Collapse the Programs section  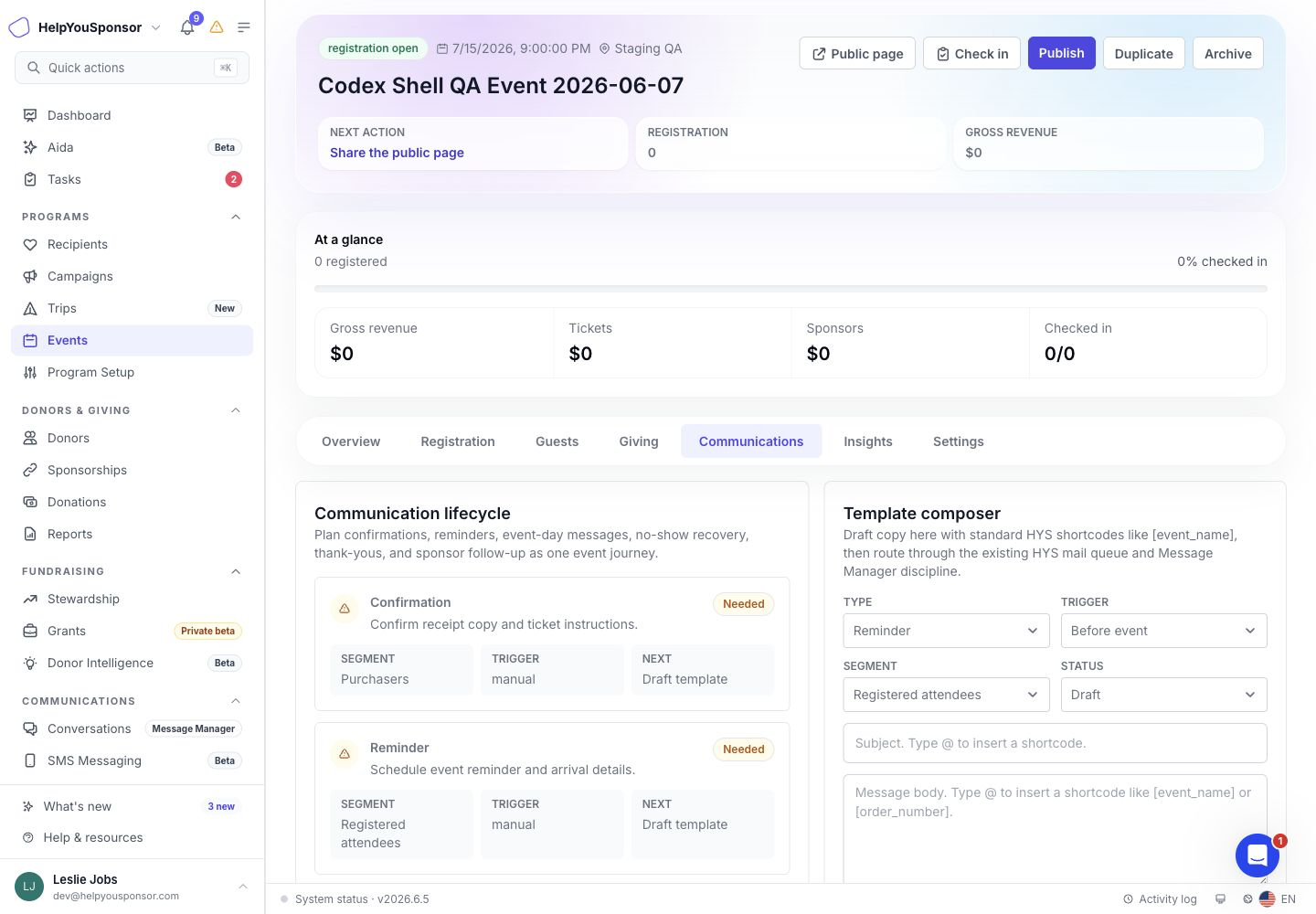pos(236,217)
